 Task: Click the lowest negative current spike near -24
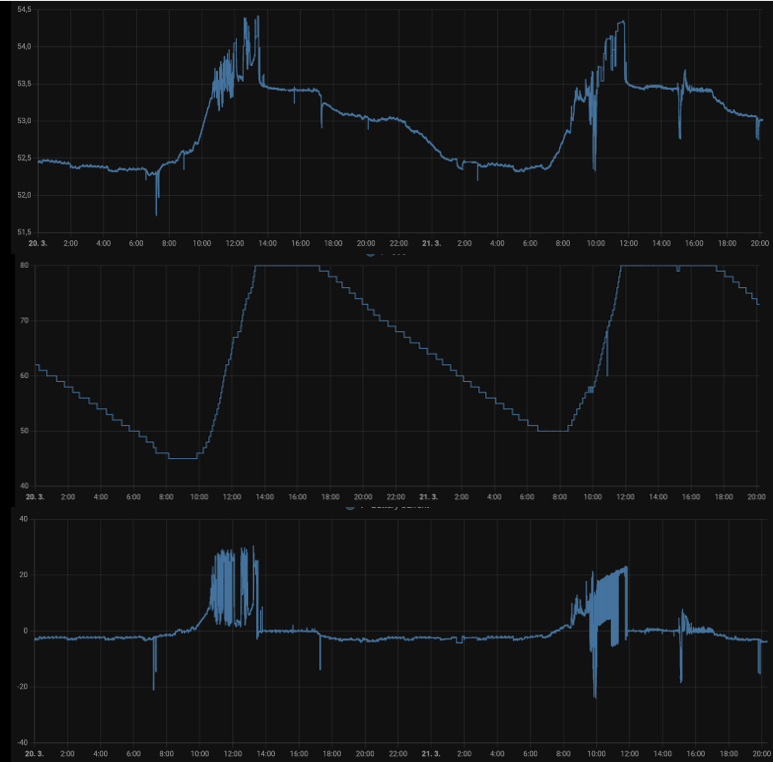595,696
